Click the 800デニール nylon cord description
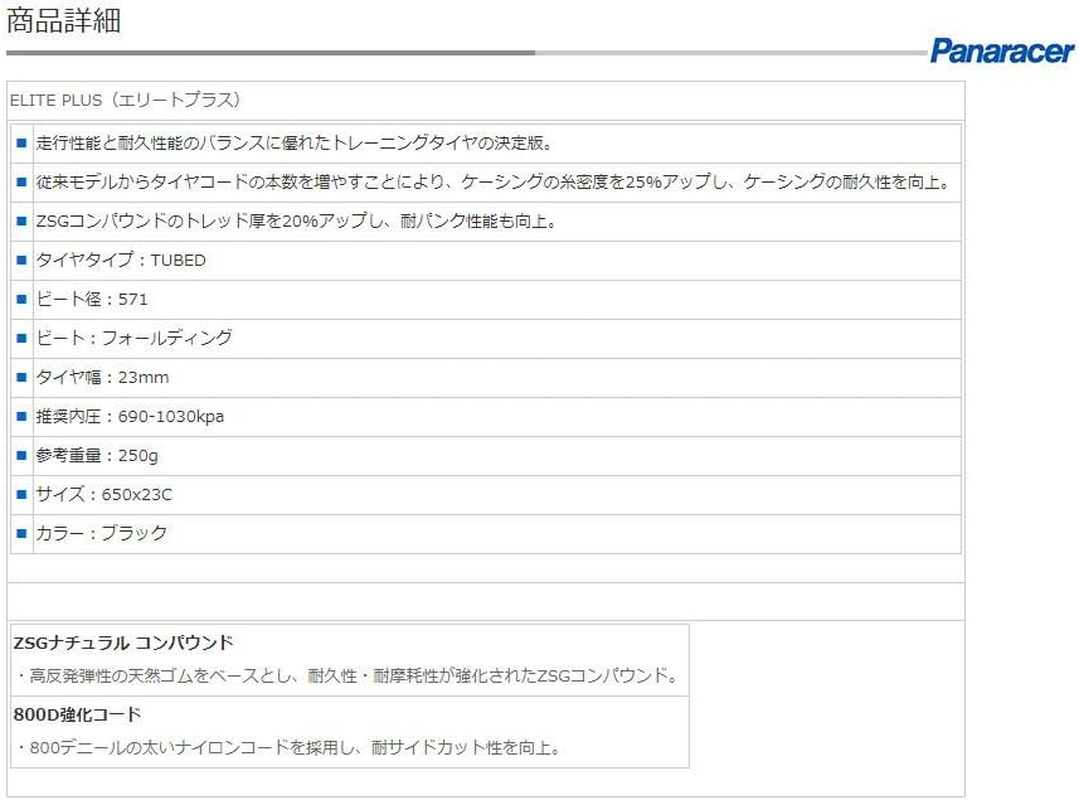 pyautogui.click(x=289, y=748)
